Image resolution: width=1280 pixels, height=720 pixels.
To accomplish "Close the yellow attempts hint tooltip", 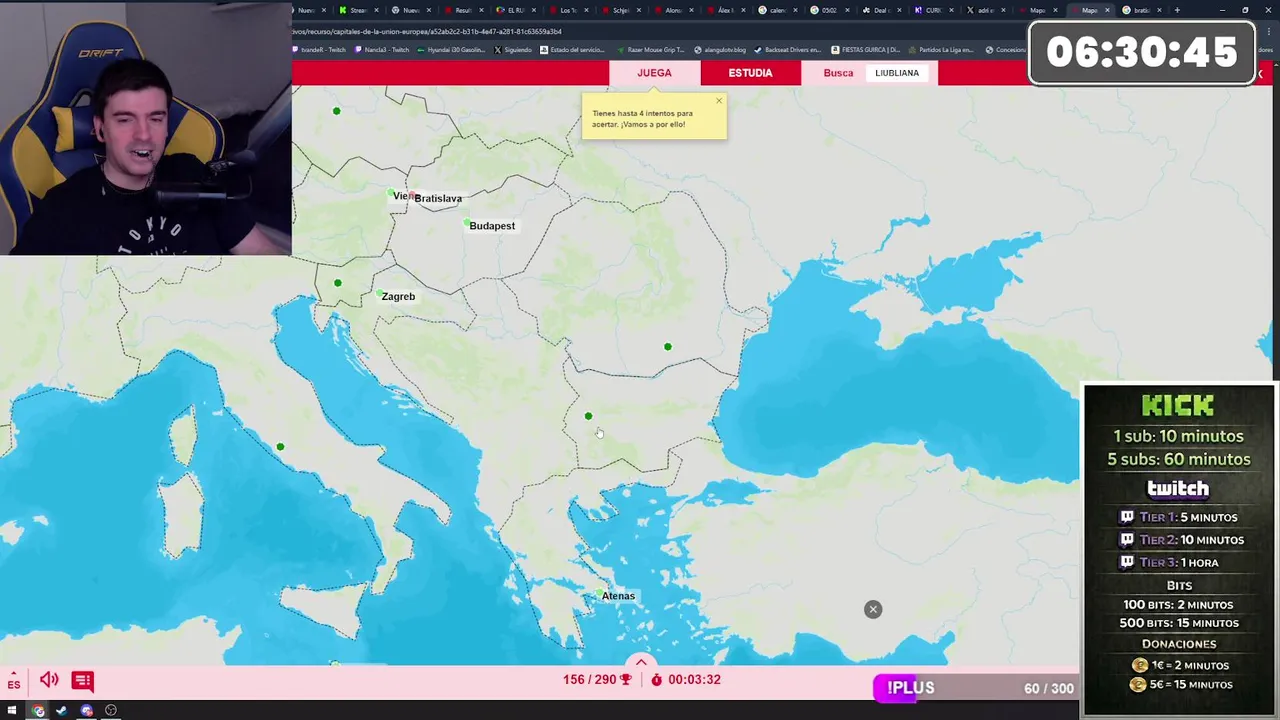I will (718, 101).
